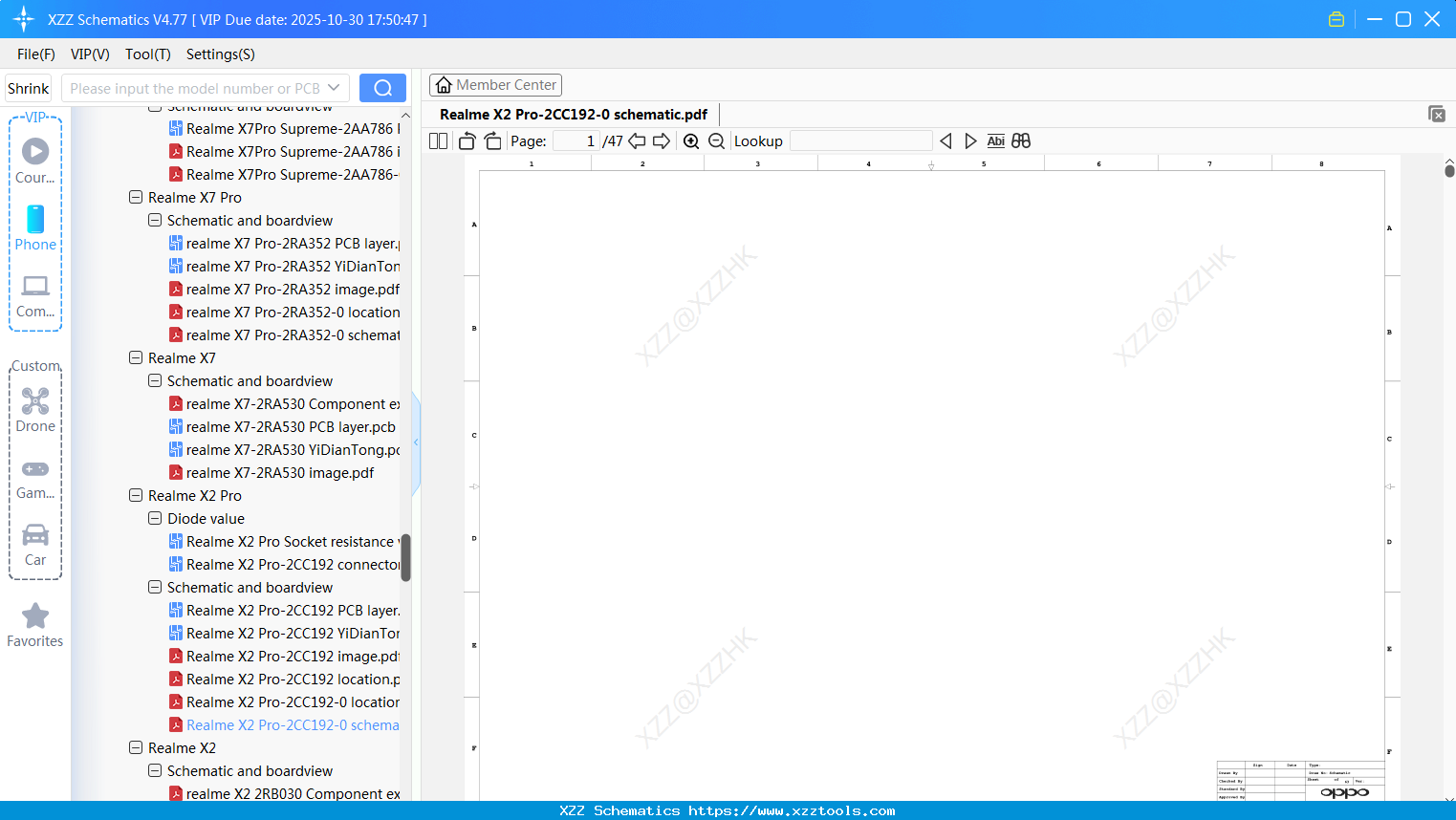Open the xzztools.com link in status bar
Screen dimensions: 1456x820
(792, 810)
